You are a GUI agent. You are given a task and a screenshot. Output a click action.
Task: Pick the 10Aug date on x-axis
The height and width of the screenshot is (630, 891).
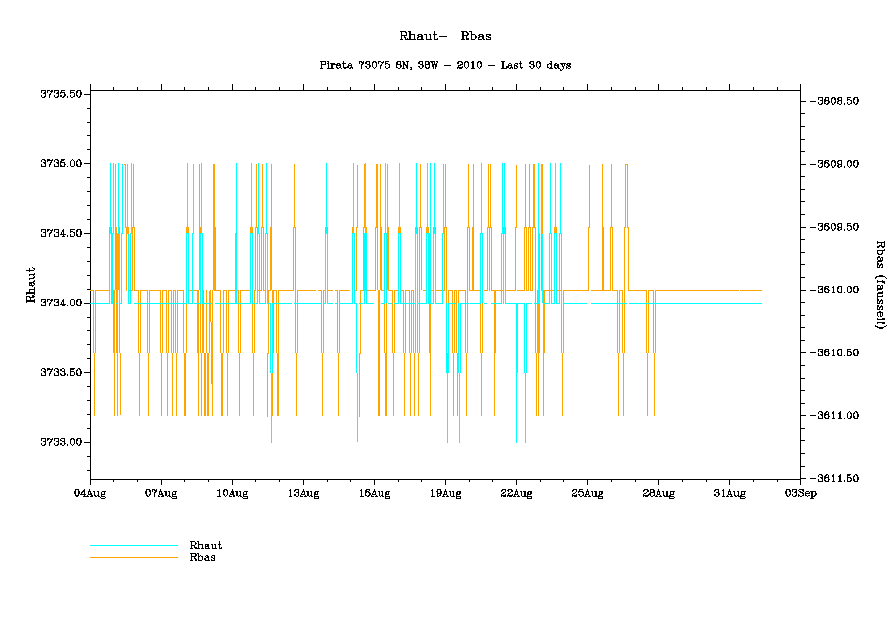click(x=232, y=493)
